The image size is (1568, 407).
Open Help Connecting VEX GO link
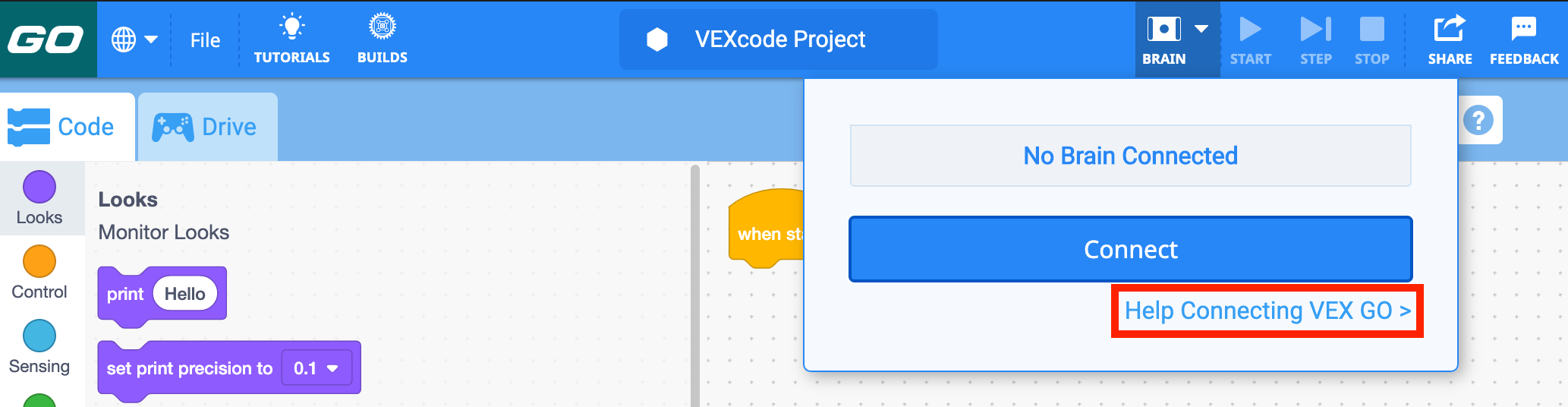1267,311
